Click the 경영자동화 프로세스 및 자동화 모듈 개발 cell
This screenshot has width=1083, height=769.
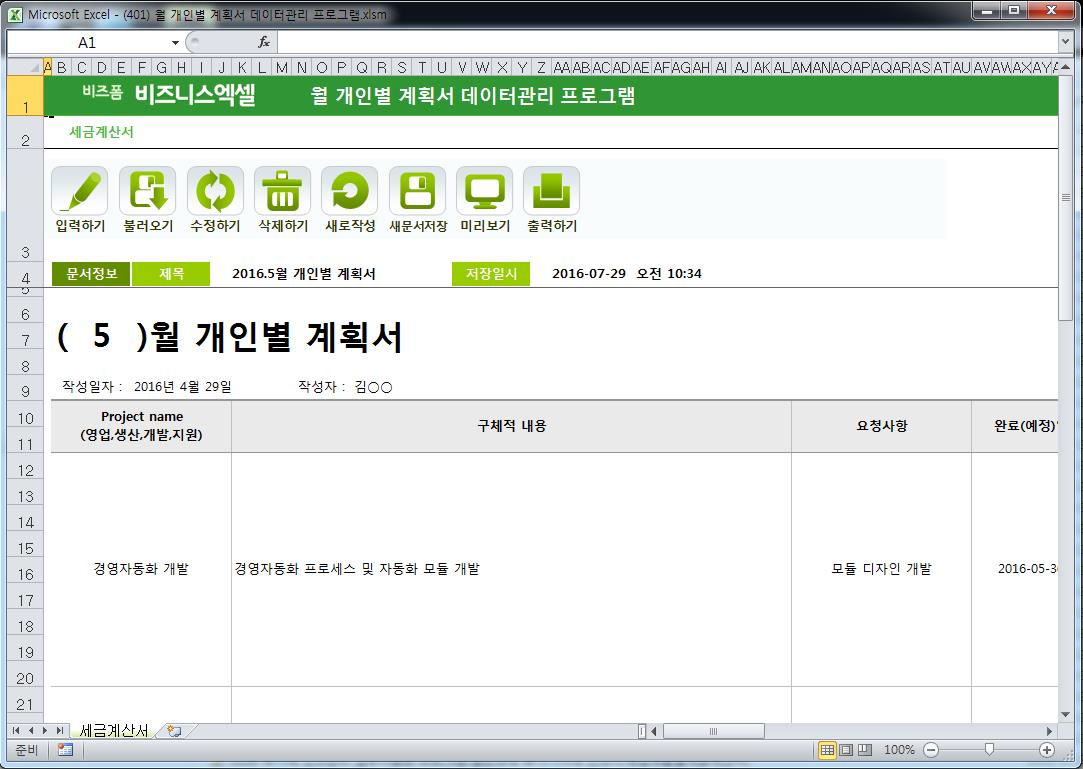tap(512, 569)
